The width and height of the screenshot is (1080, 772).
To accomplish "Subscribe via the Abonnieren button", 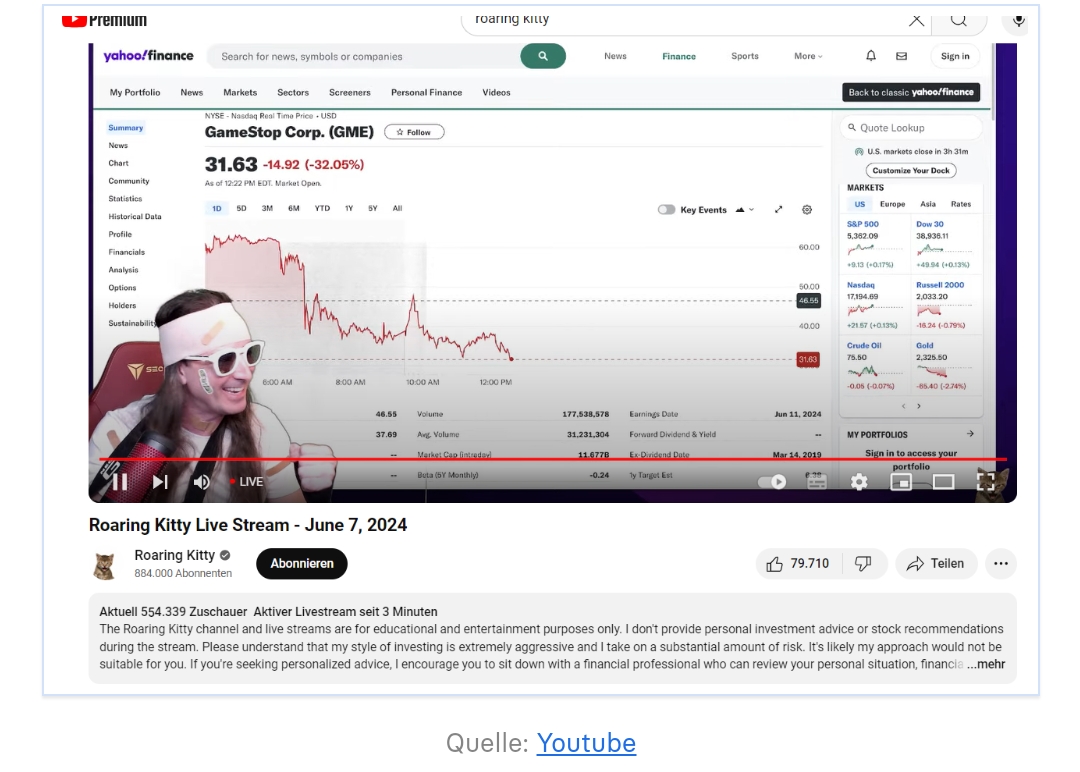I will click(x=302, y=563).
